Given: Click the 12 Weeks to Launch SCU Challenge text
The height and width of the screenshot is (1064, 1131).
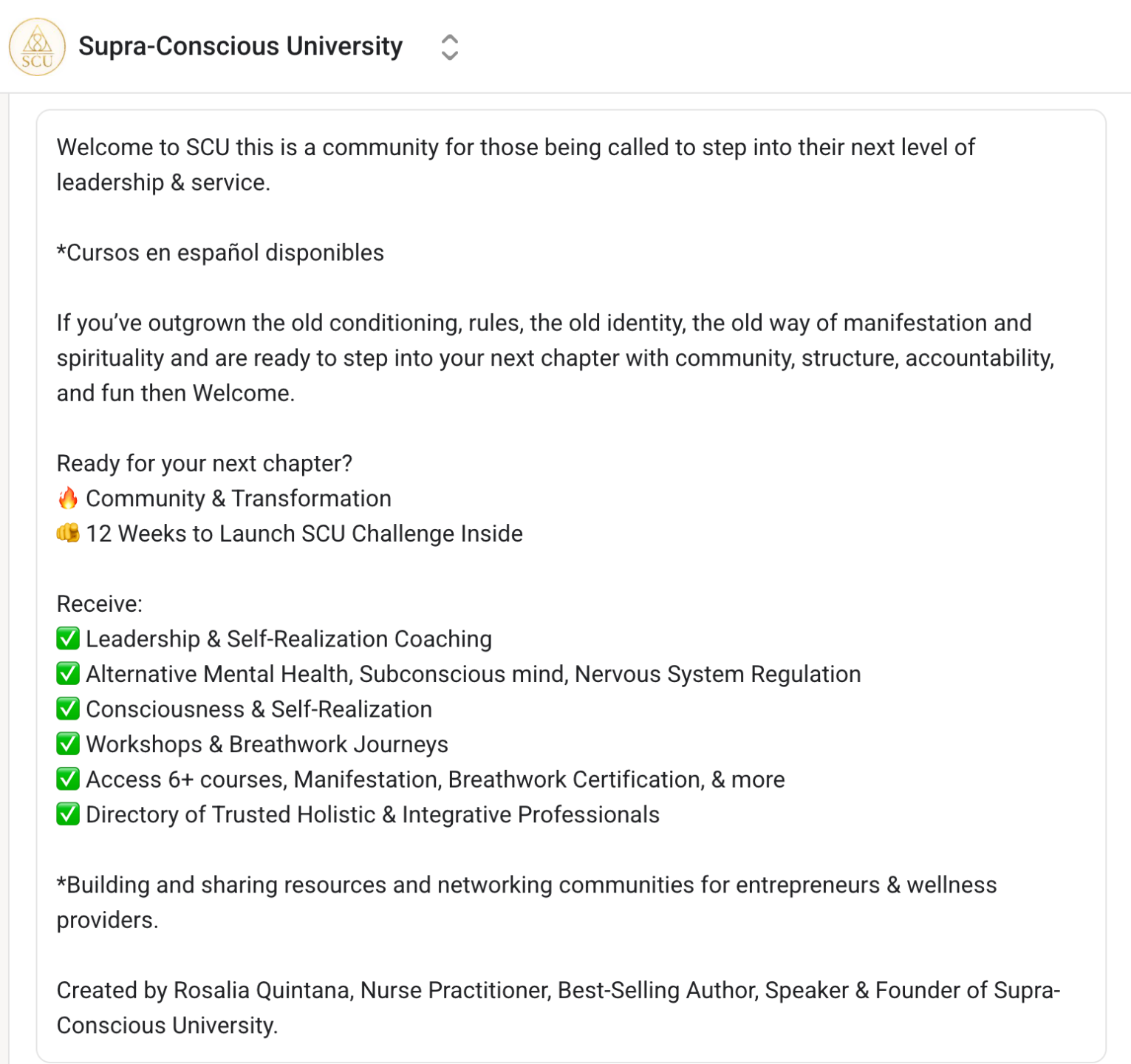Looking at the screenshot, I should 304,533.
